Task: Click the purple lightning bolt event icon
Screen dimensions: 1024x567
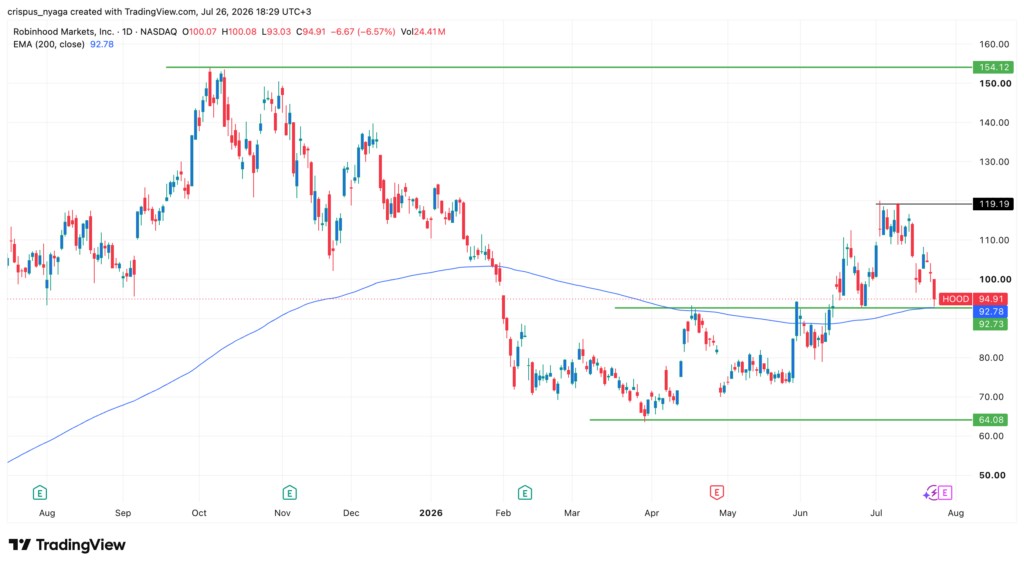Action: coord(931,493)
